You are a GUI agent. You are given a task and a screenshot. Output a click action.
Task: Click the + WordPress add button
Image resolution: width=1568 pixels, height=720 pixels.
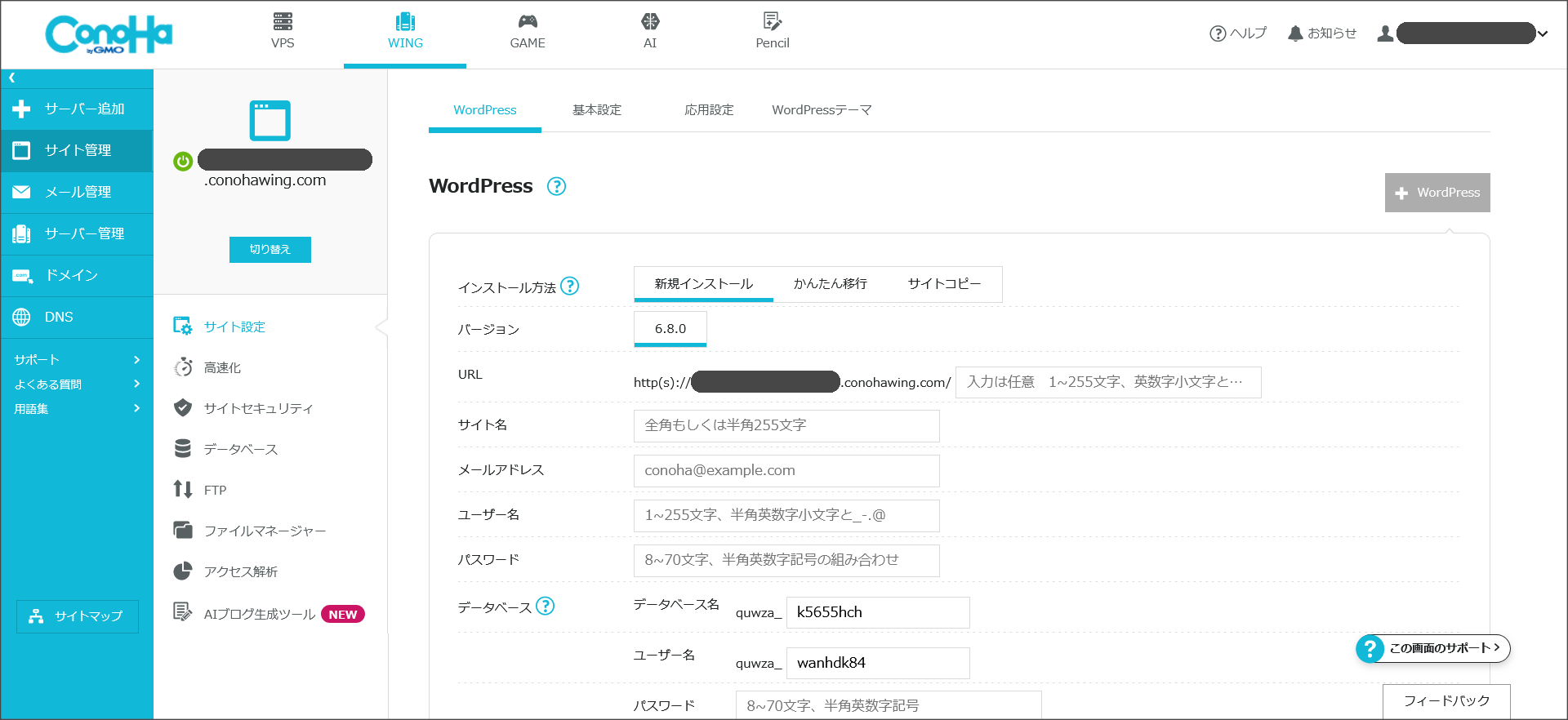tap(1437, 193)
